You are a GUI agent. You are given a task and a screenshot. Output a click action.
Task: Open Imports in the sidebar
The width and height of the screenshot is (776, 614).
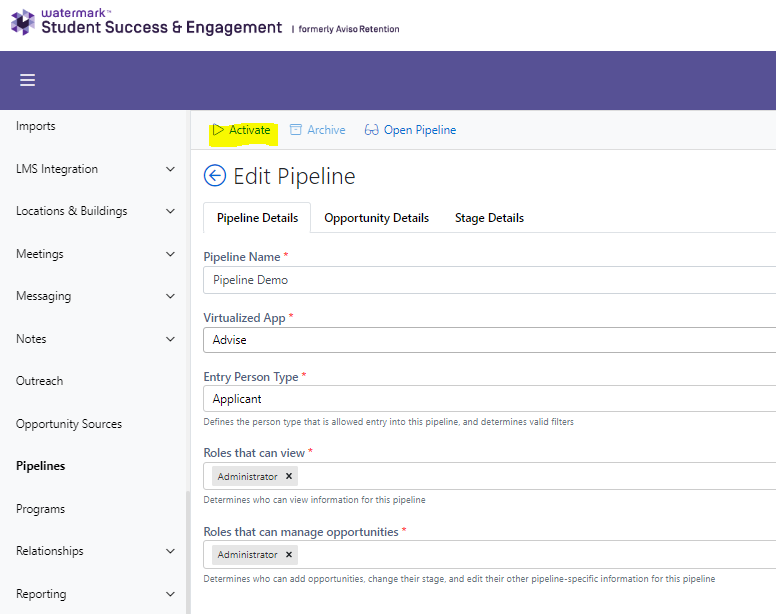(36, 126)
